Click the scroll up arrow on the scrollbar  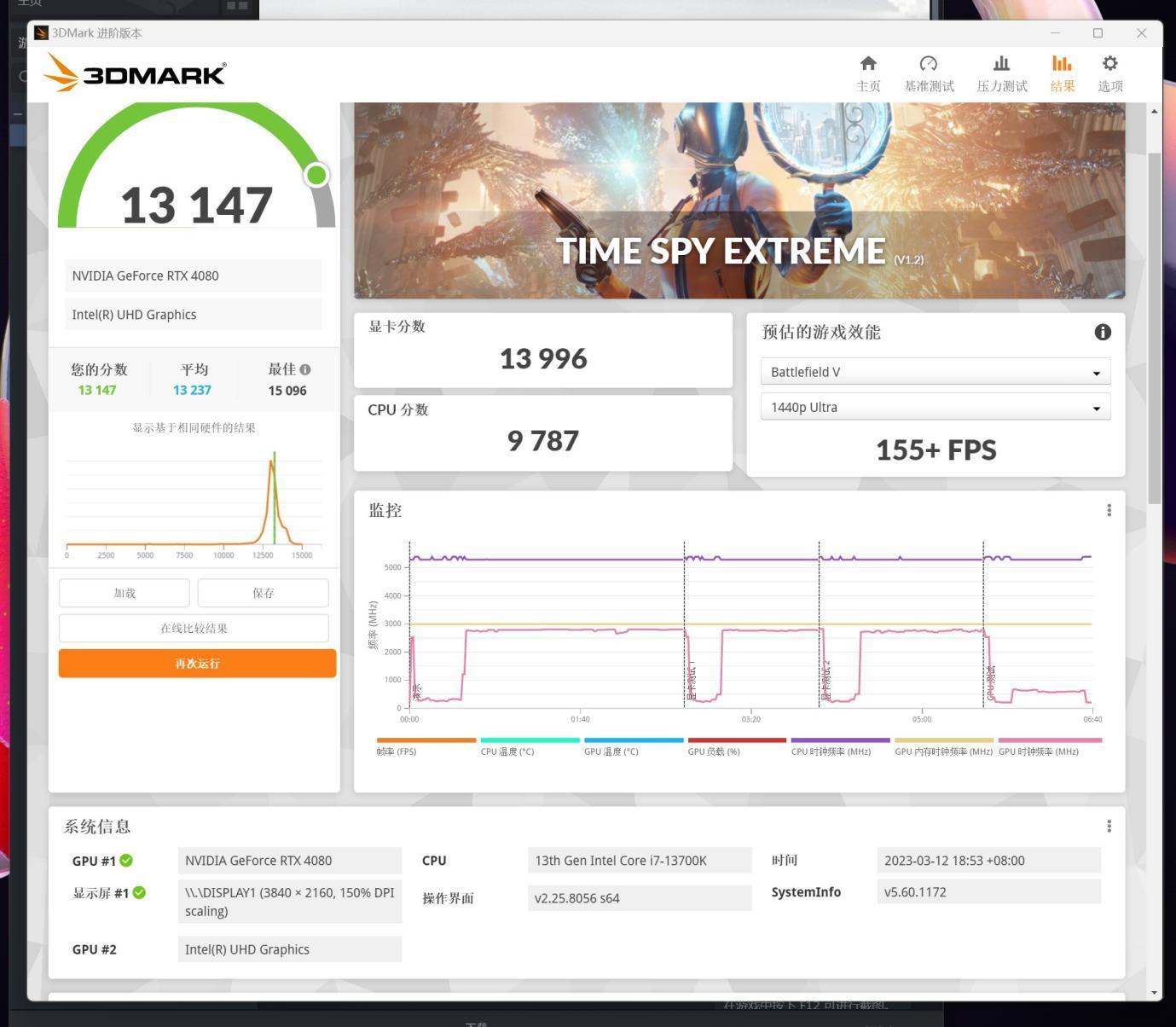point(1154,111)
